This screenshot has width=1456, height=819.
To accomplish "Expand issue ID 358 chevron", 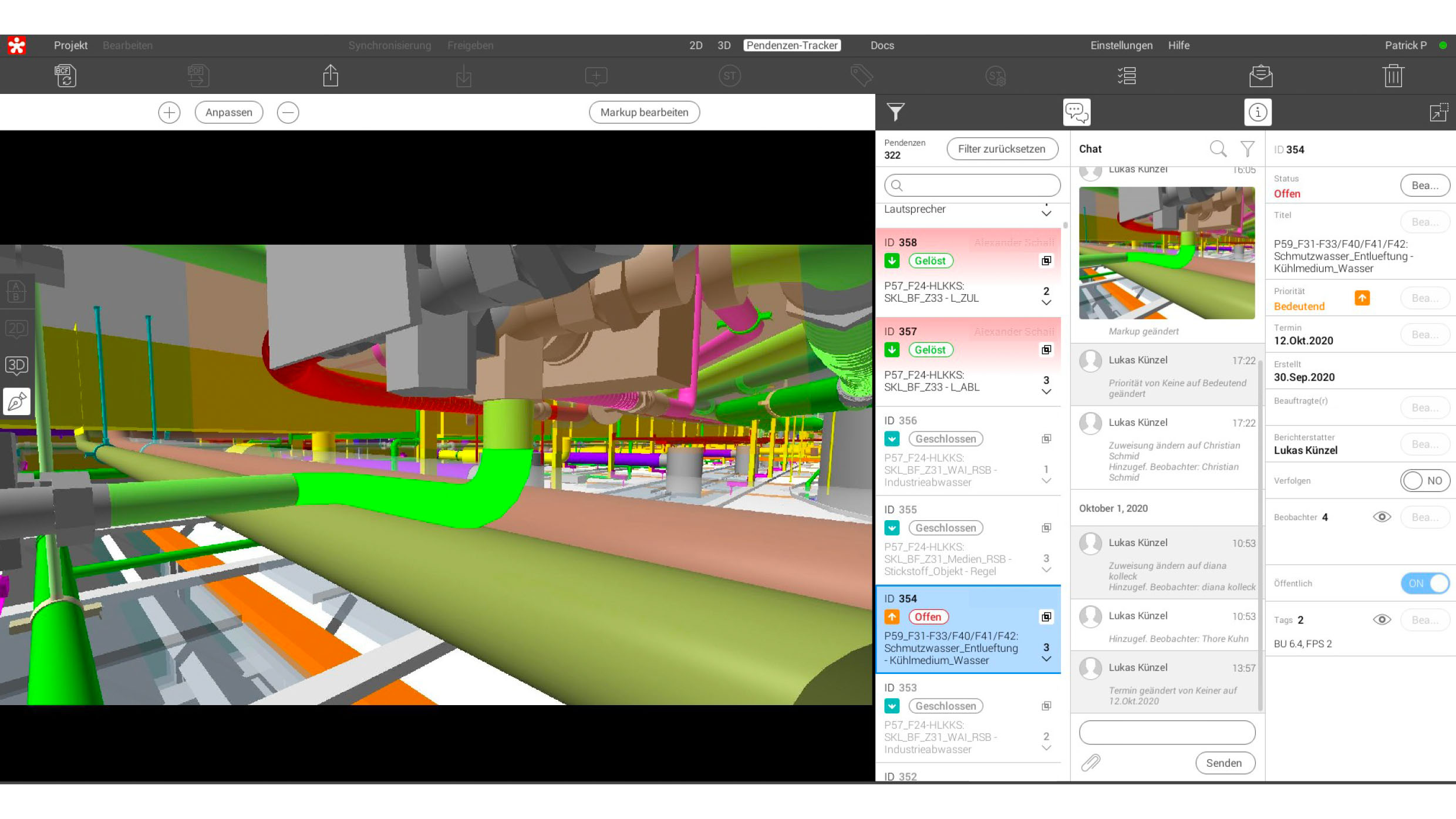I will 1046,303.
